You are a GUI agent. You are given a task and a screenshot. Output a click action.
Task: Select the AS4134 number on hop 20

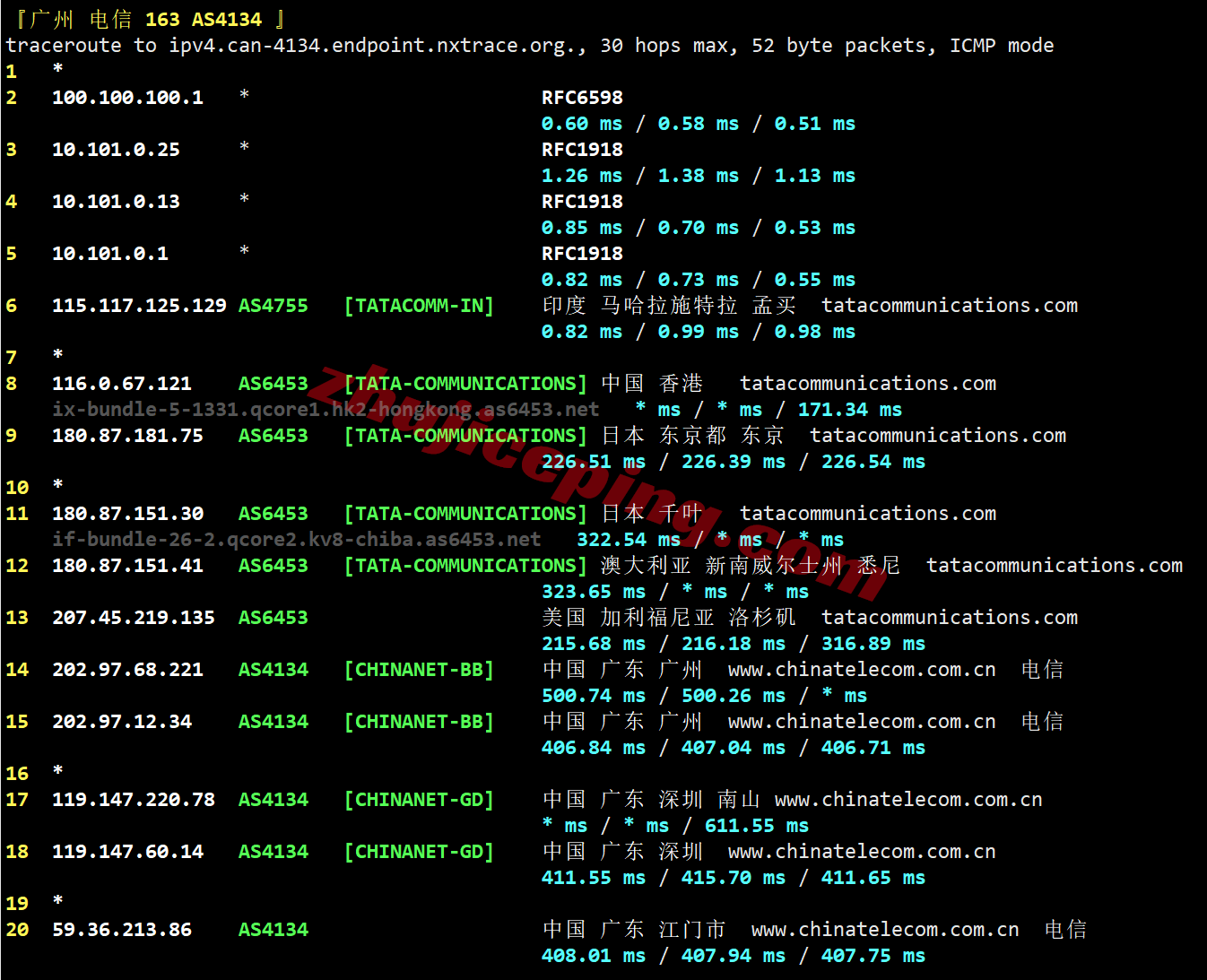coord(274,930)
